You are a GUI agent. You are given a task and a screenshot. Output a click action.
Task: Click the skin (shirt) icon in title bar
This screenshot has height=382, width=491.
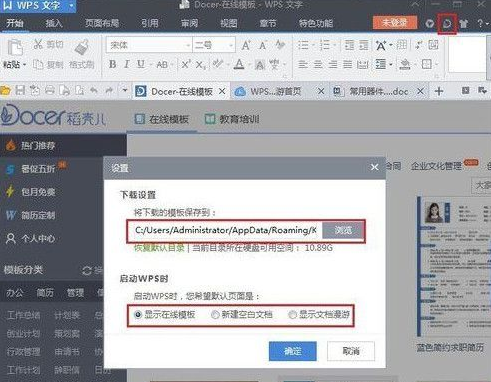click(463, 24)
